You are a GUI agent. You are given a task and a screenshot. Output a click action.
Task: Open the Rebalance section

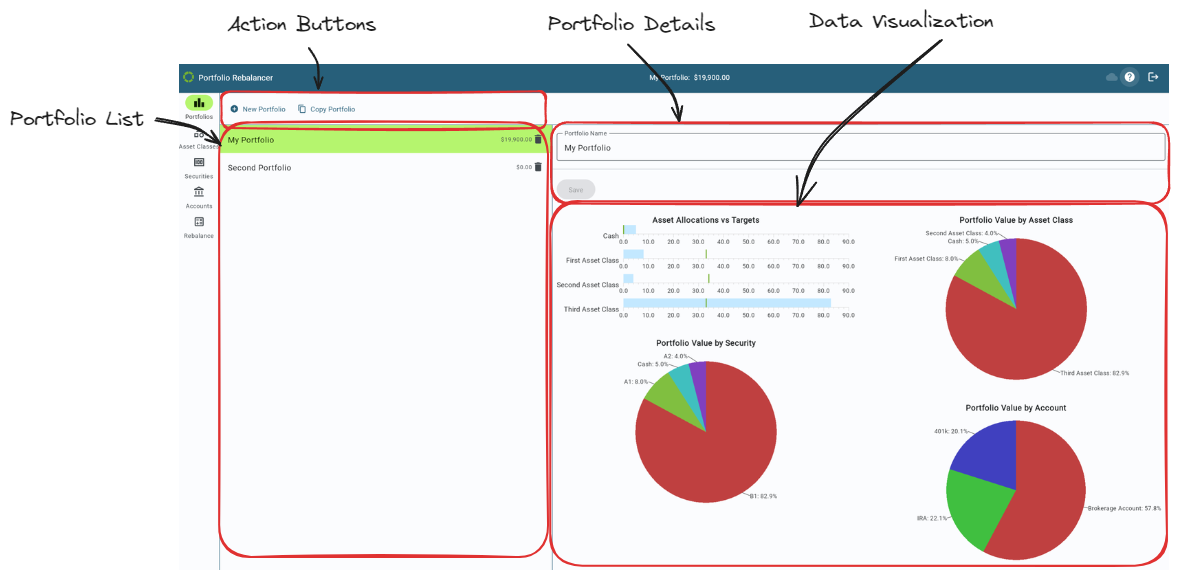click(x=197, y=220)
